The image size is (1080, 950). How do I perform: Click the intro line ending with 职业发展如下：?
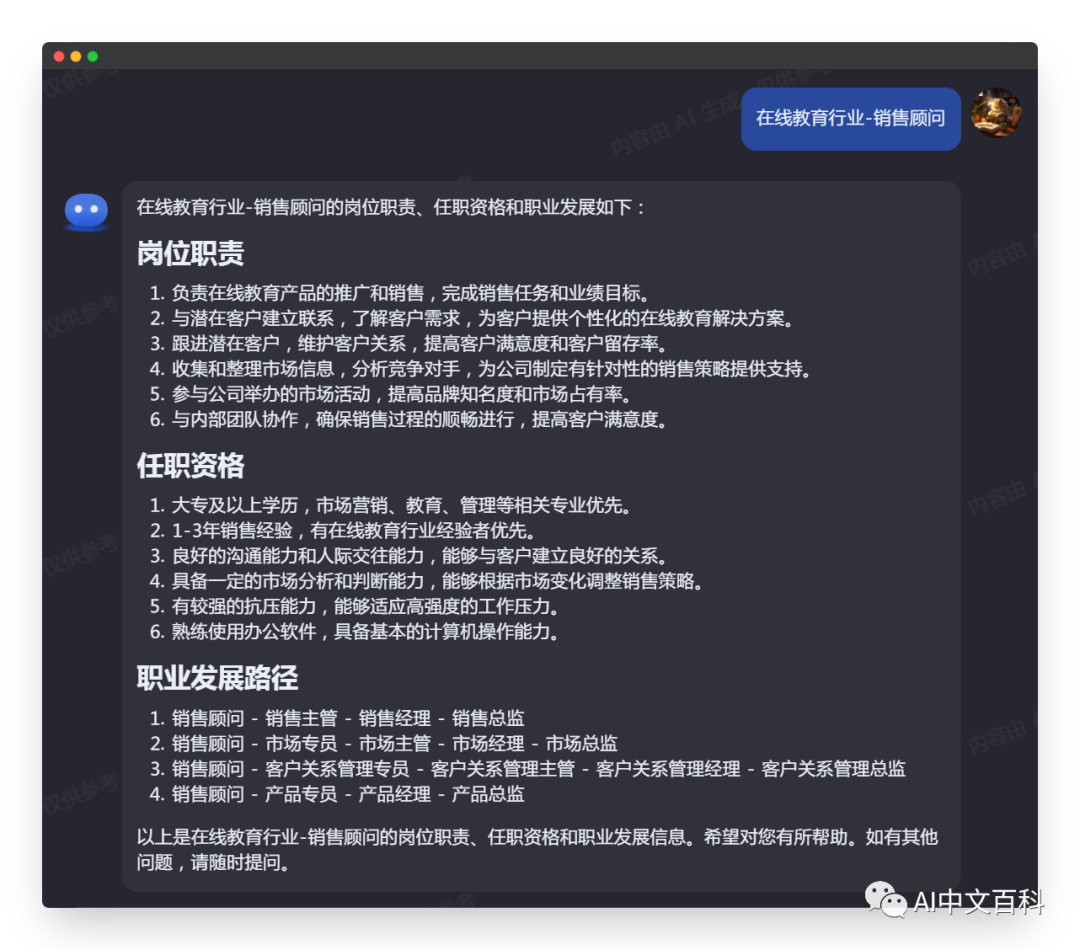(x=391, y=207)
